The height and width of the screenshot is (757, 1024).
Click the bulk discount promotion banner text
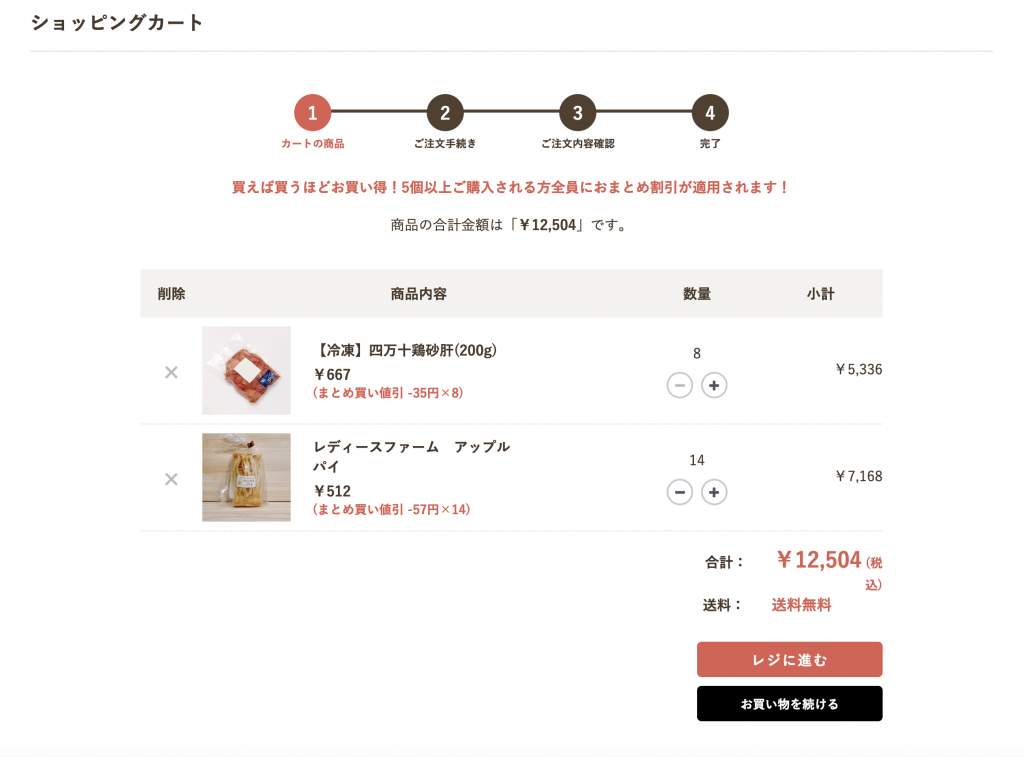(x=511, y=187)
